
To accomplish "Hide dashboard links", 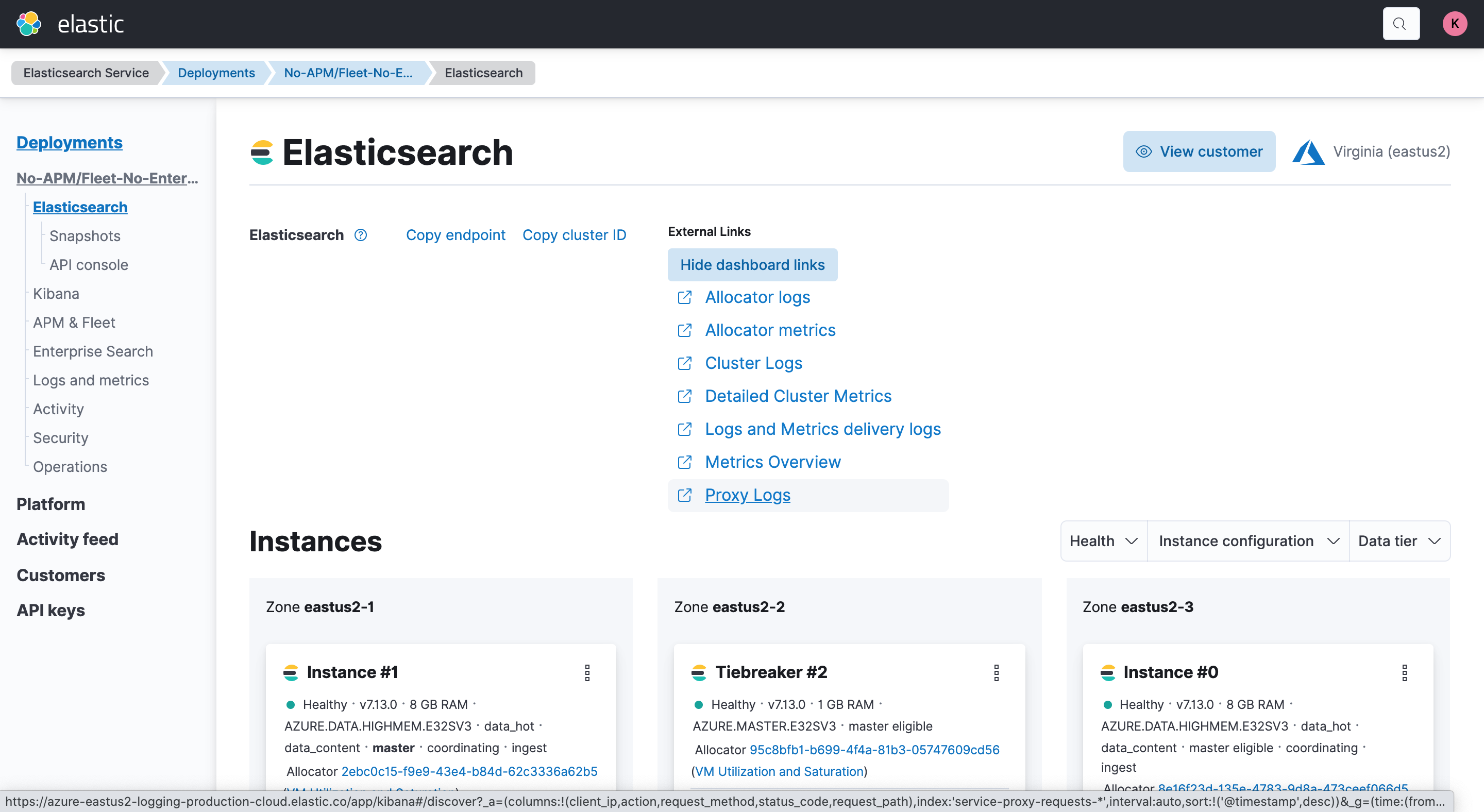I will pyautogui.click(x=752, y=265).
